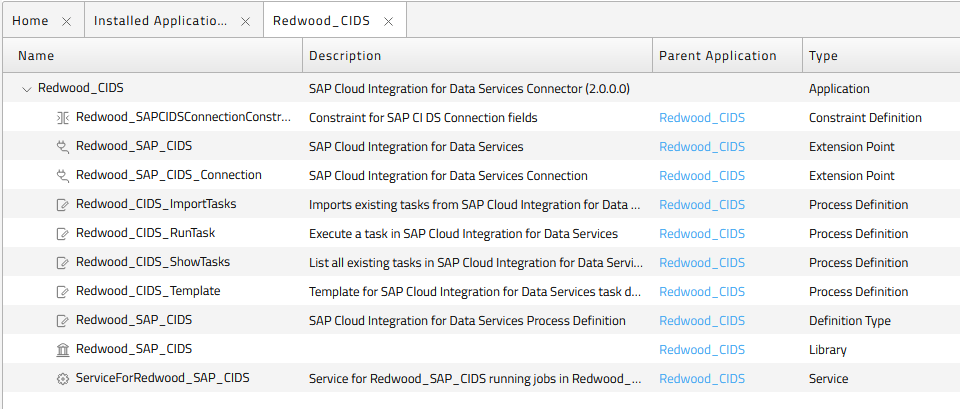The height and width of the screenshot is (409, 960).
Task: Click the 'Library' type cell
Action: (x=828, y=350)
